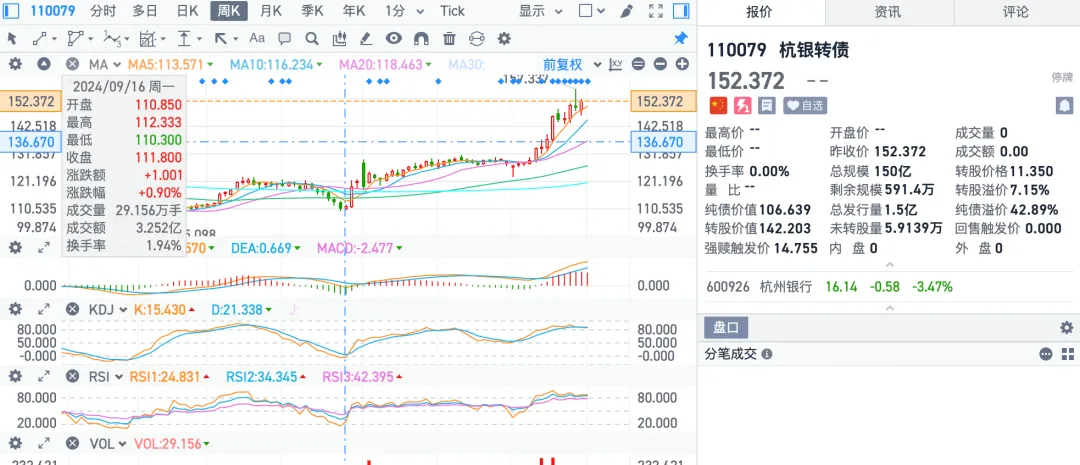
Task: Open the 盘口 settings gear
Action: 1067,327
